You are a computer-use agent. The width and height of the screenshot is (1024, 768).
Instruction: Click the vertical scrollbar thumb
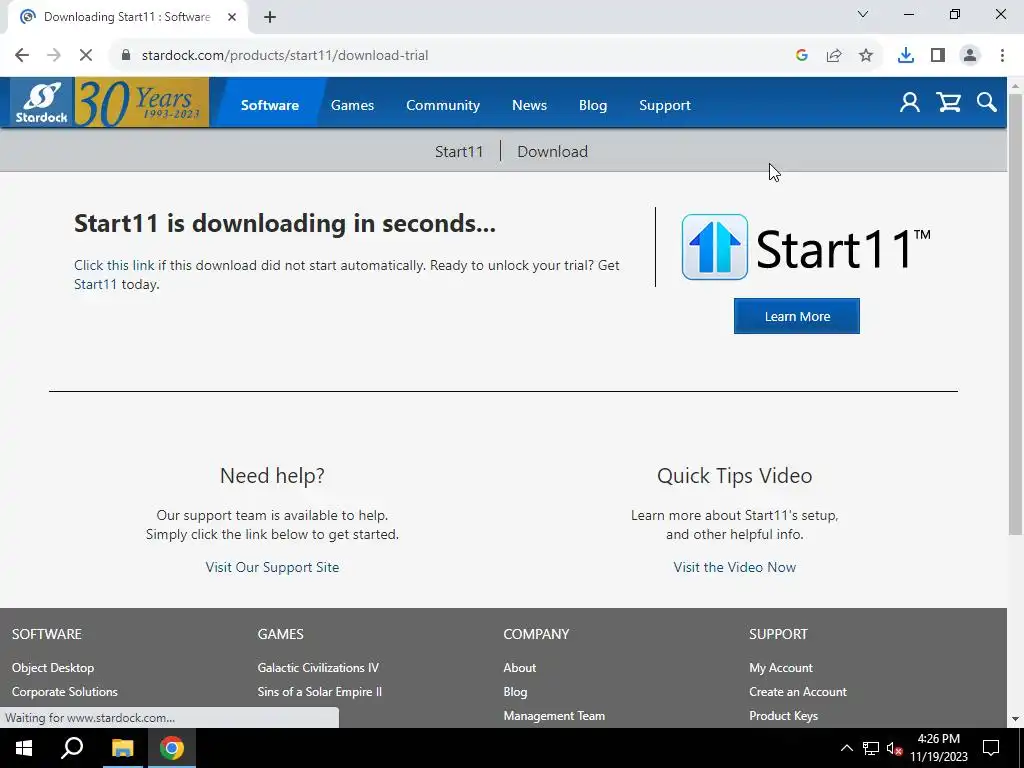coord(1016,314)
